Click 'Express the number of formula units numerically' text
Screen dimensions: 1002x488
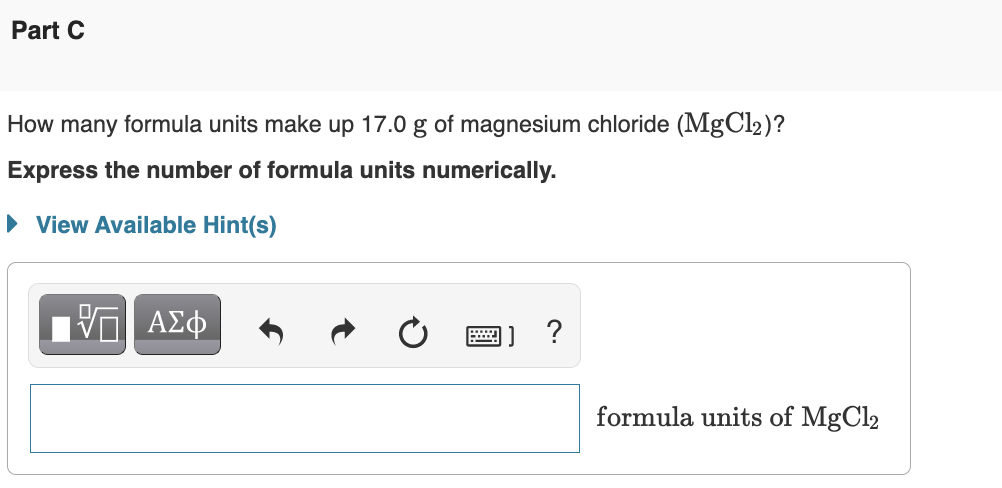[x=282, y=171]
